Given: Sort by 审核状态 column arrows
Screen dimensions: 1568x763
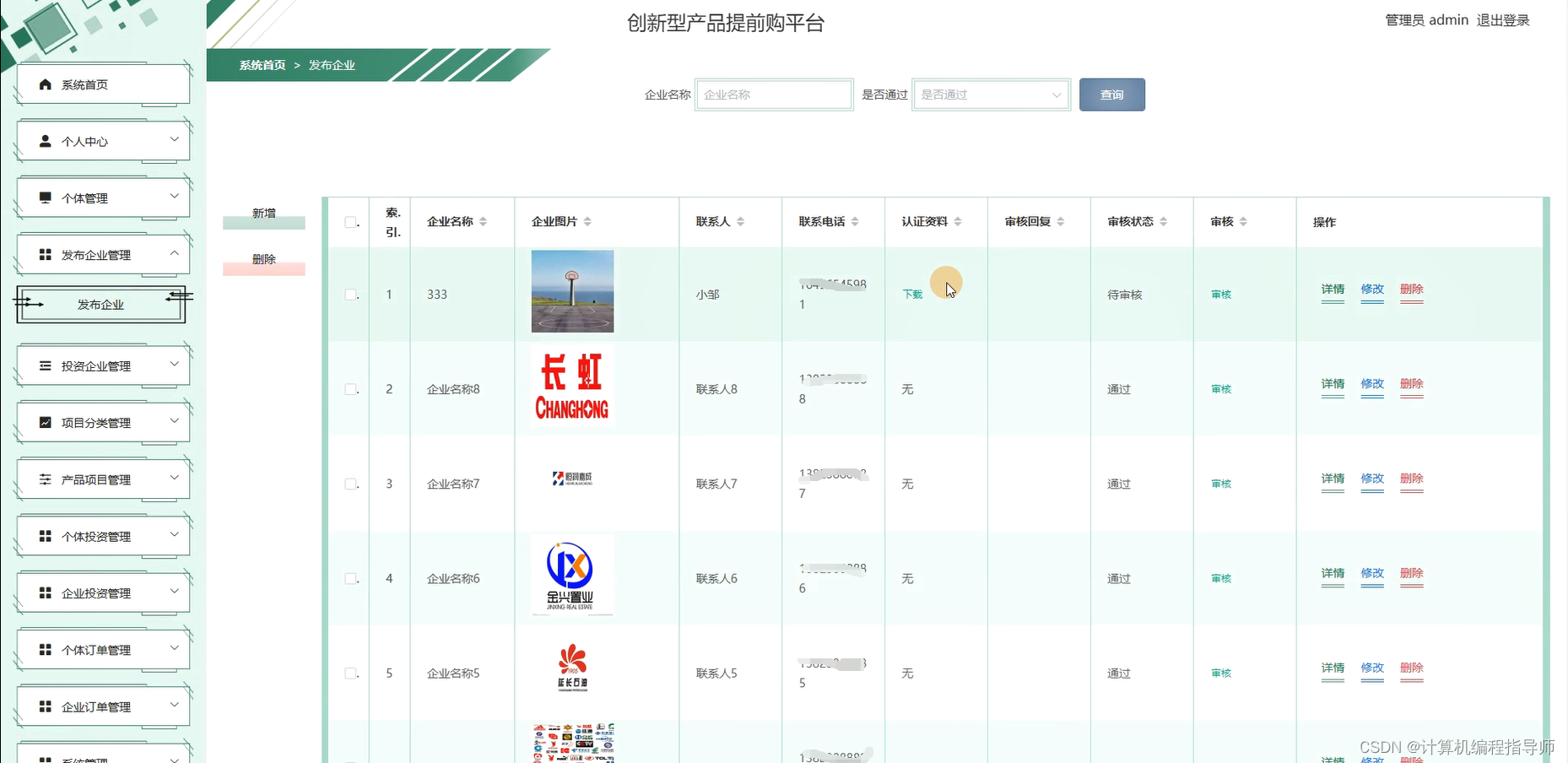Looking at the screenshot, I should coord(1164,221).
